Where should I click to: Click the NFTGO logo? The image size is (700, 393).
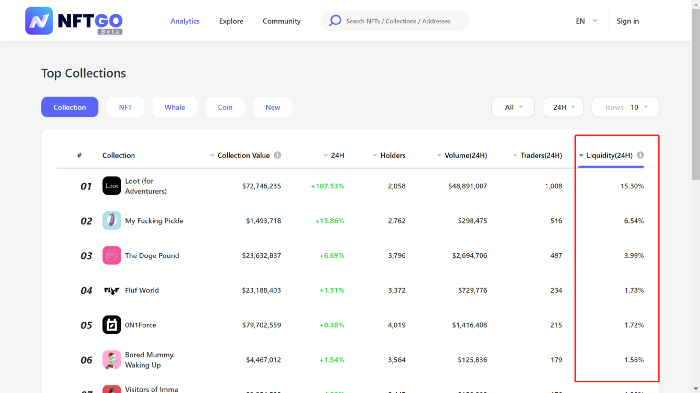74,21
